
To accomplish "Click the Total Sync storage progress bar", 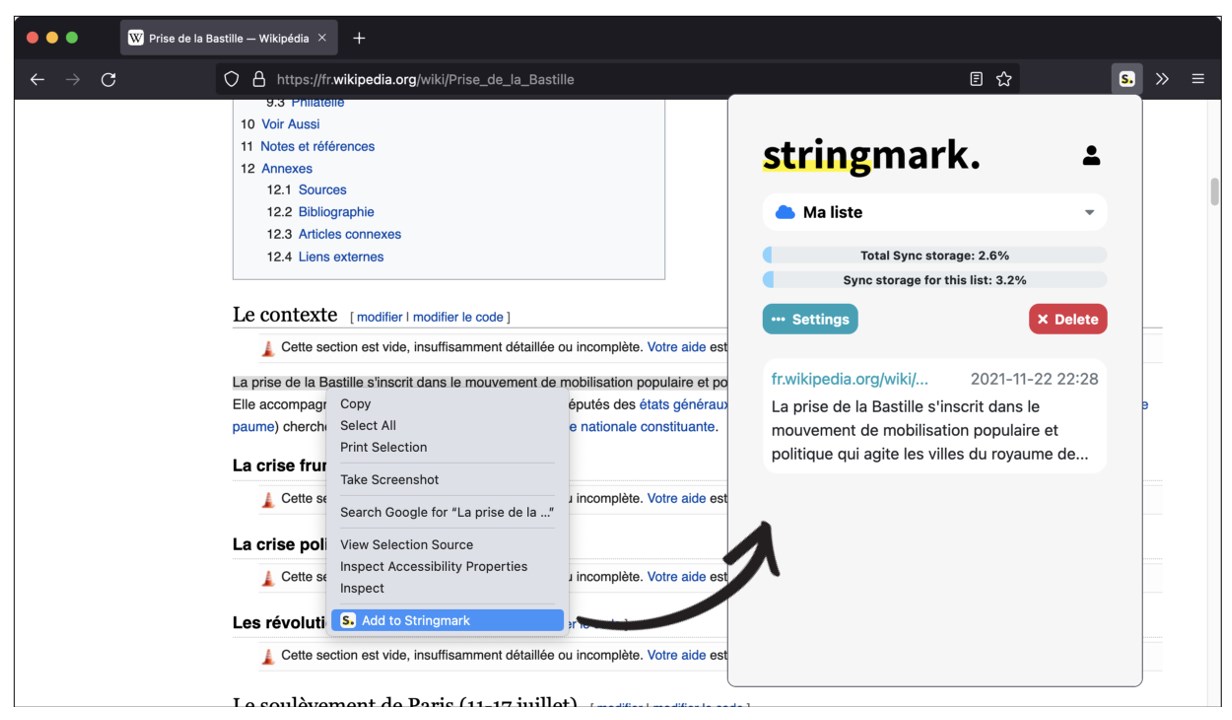I will click(x=934, y=255).
